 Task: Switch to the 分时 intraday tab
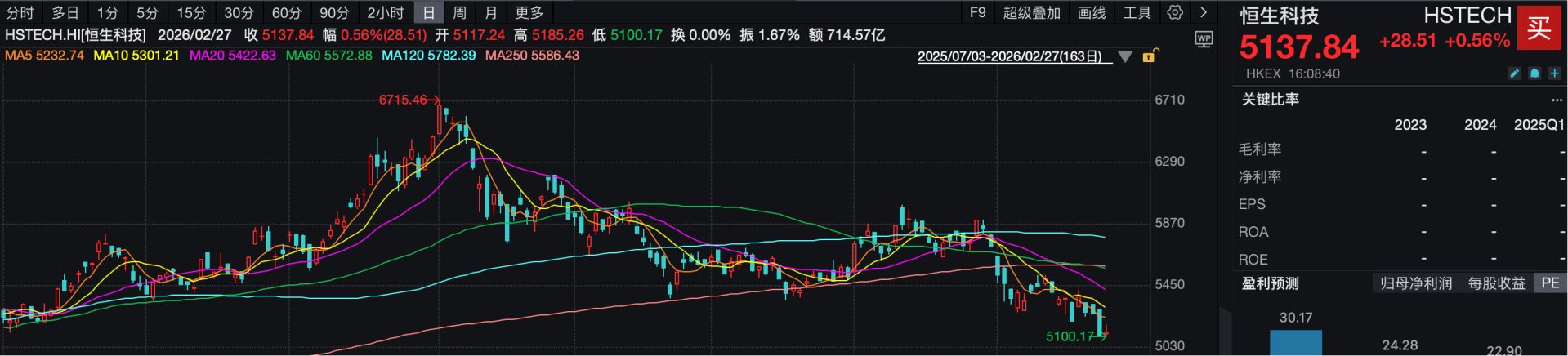pos(20,12)
